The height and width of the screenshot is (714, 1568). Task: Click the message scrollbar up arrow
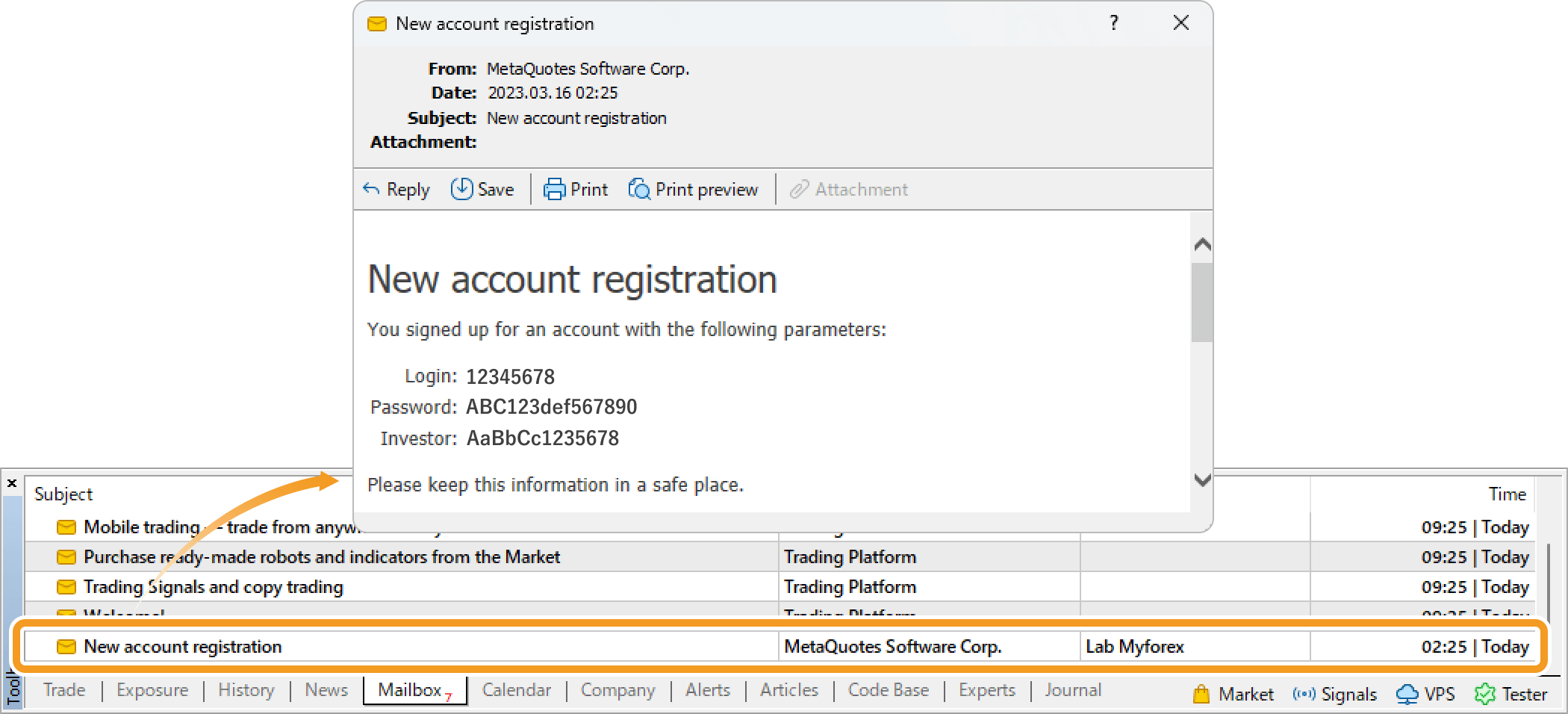coord(1202,244)
